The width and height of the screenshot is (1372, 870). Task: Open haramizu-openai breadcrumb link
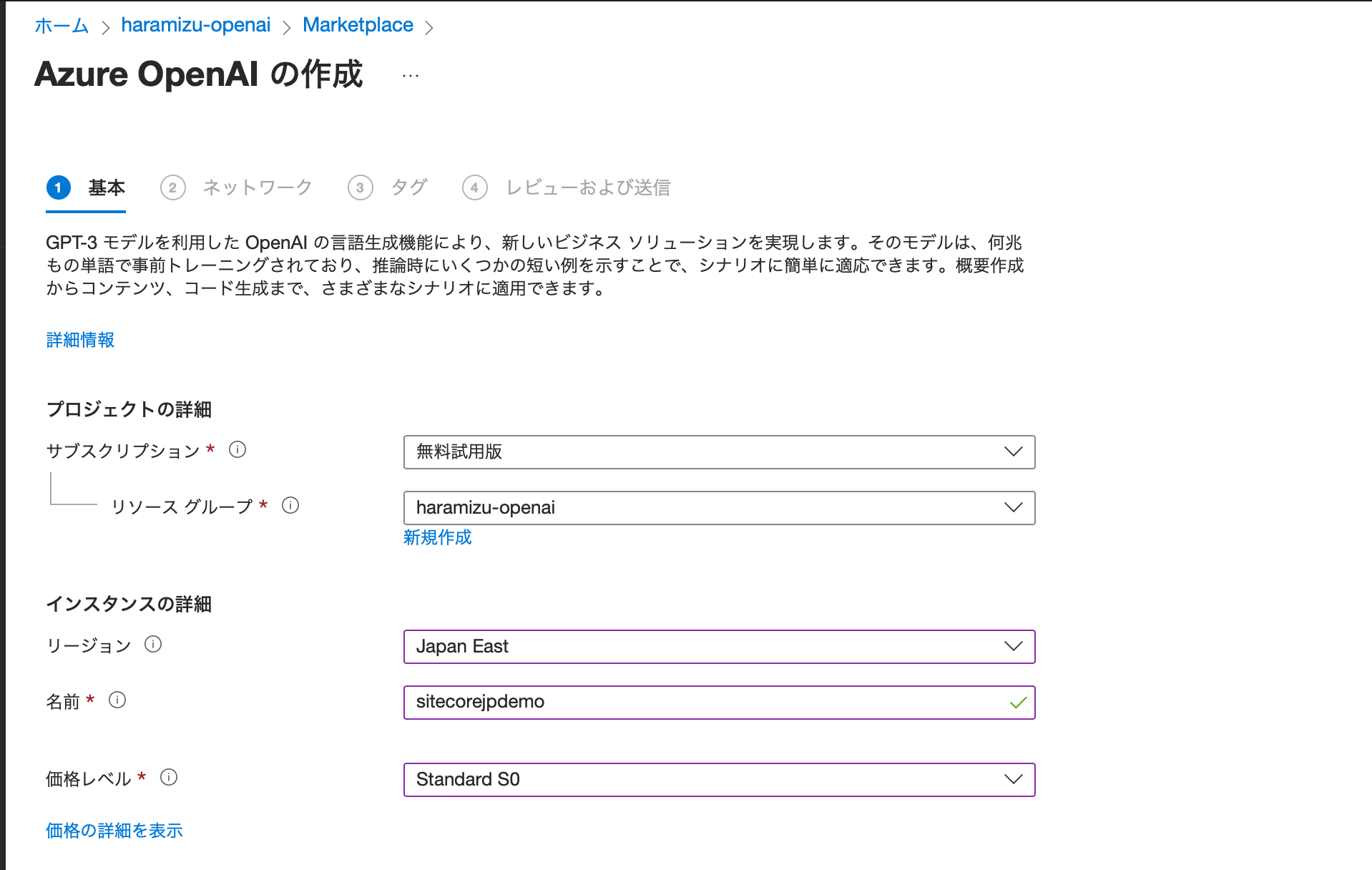(196, 25)
